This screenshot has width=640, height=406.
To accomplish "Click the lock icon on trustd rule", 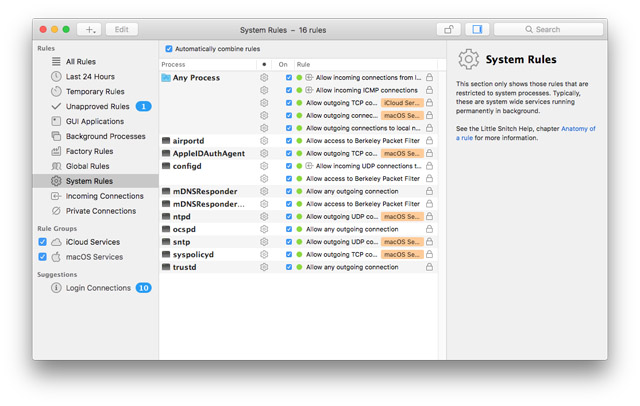I will pos(429,267).
